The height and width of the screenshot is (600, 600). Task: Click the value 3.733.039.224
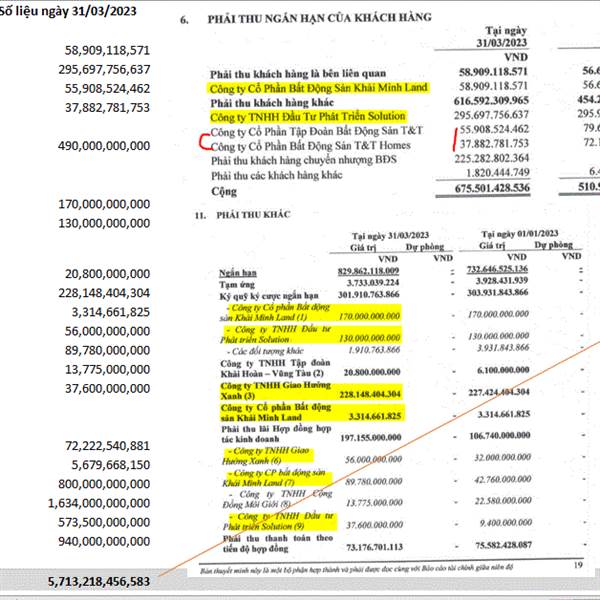pos(373,282)
